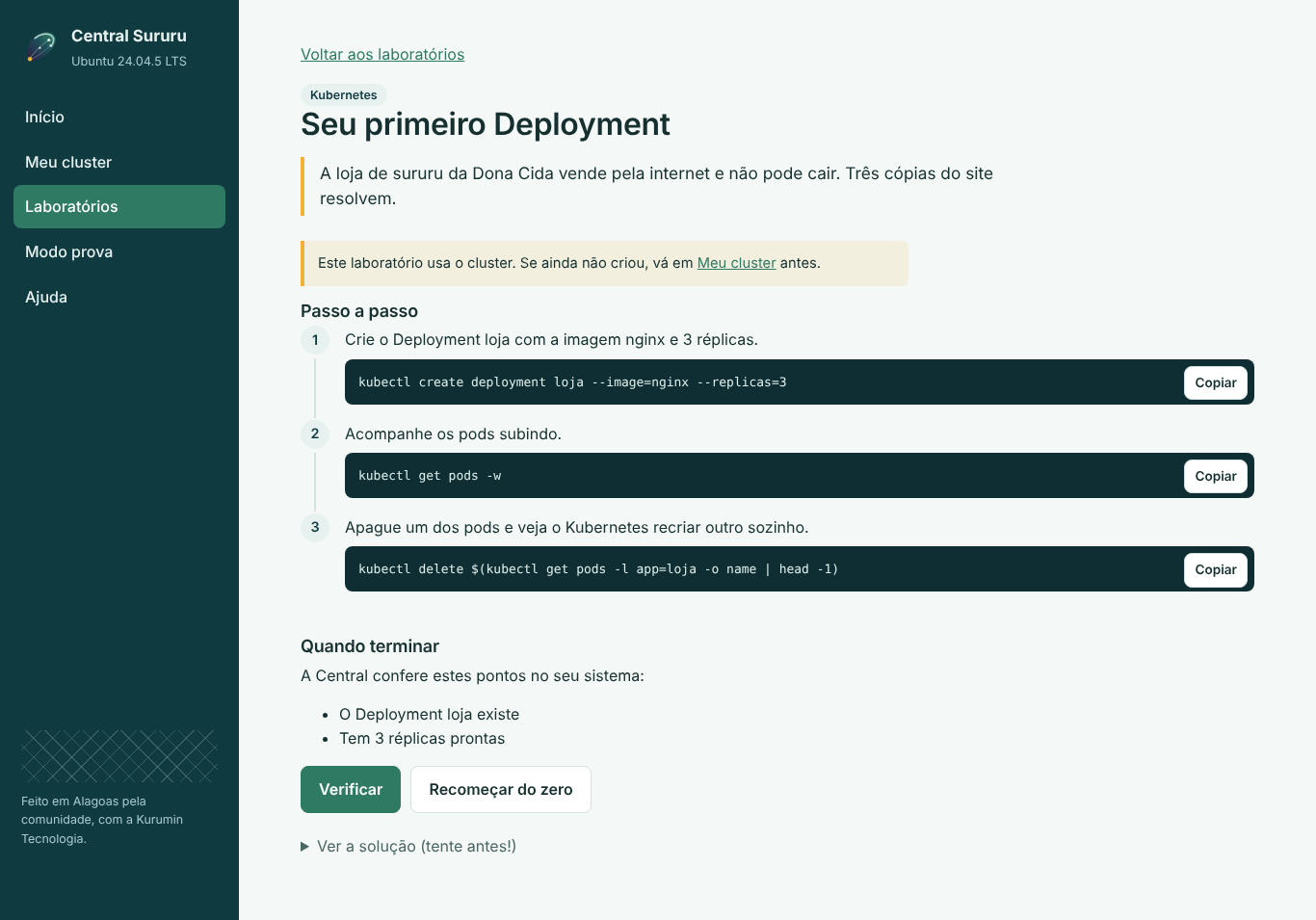Select step 1 number badge
1316x920 pixels.
click(x=315, y=340)
